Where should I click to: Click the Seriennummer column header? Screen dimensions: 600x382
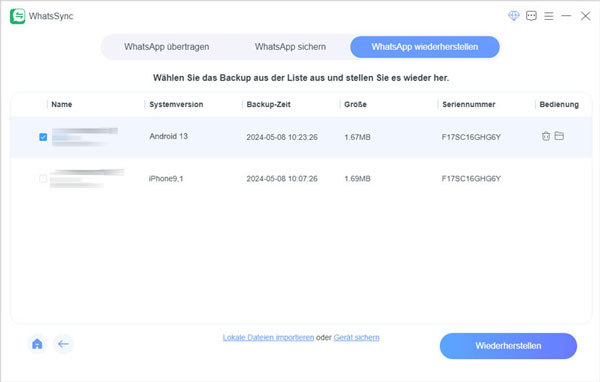pyautogui.click(x=468, y=104)
